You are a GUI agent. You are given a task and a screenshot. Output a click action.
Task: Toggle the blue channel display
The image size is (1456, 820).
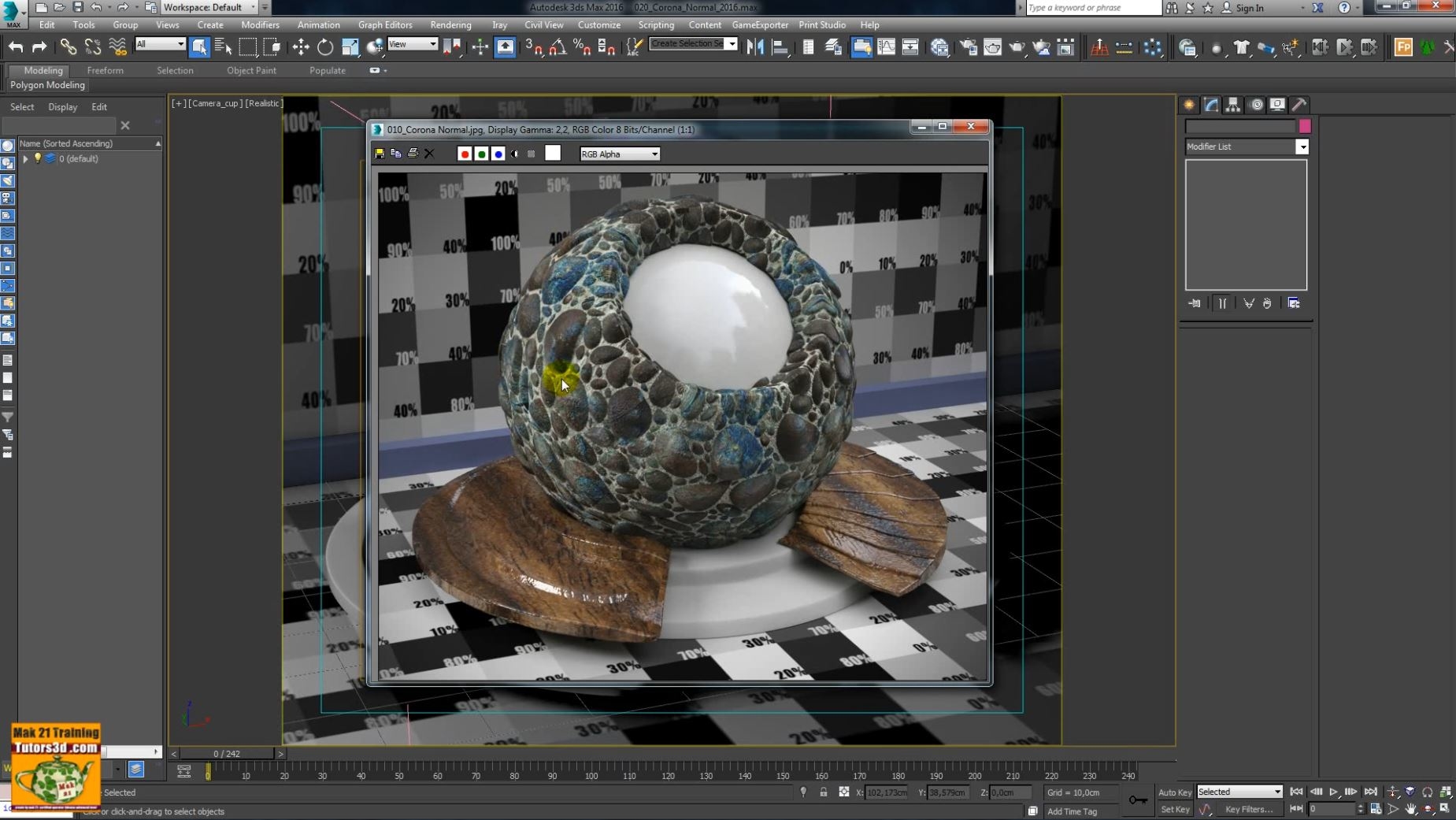498,154
